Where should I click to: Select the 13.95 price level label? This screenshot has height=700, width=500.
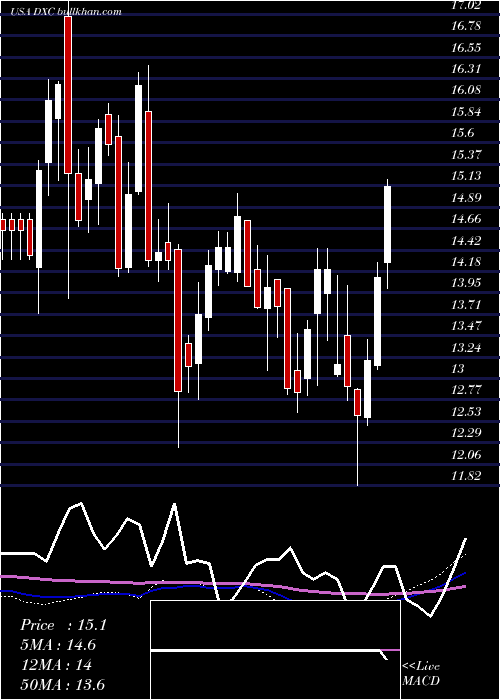tap(466, 283)
